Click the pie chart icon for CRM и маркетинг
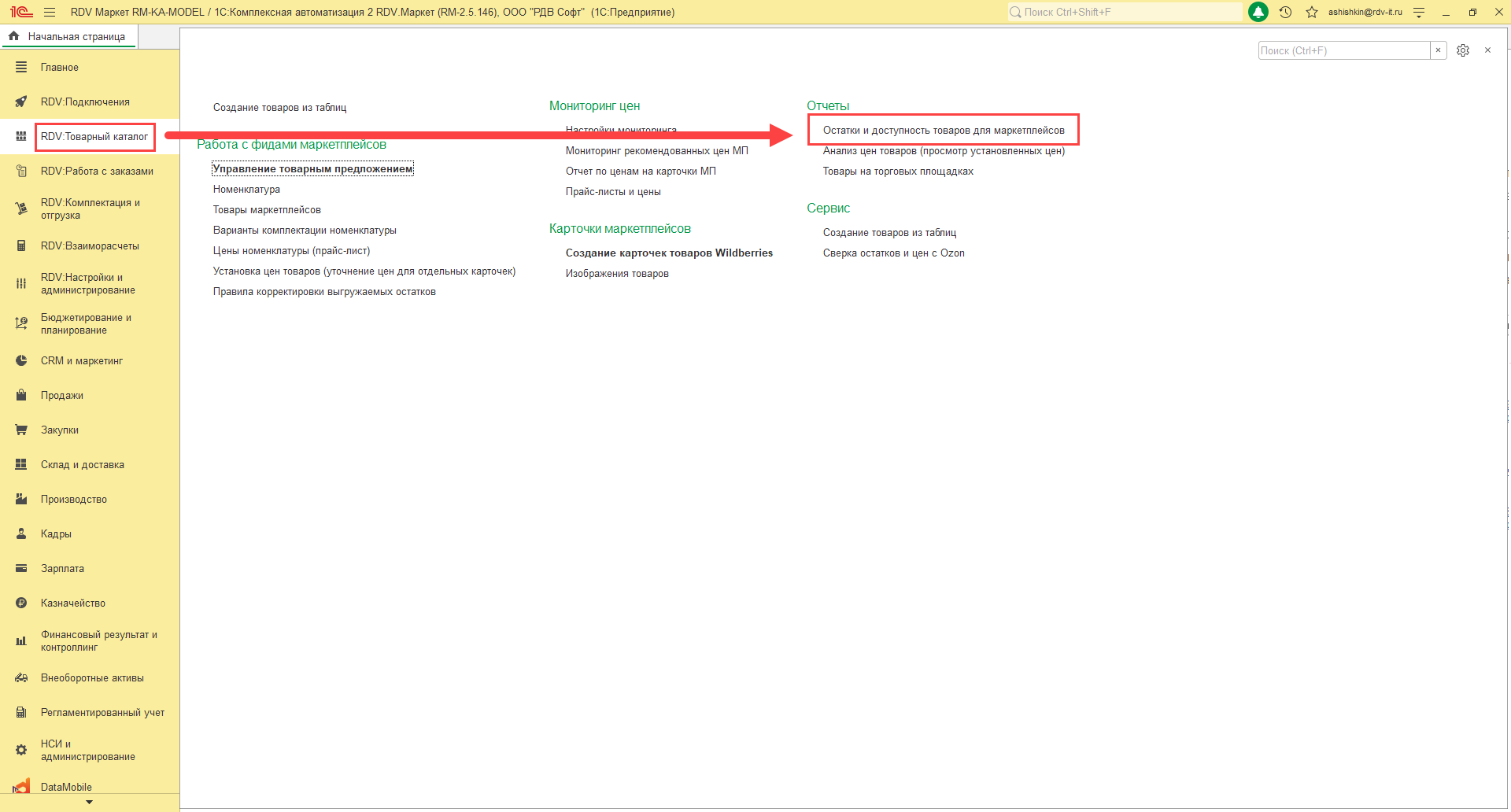1511x812 pixels. coord(21,361)
